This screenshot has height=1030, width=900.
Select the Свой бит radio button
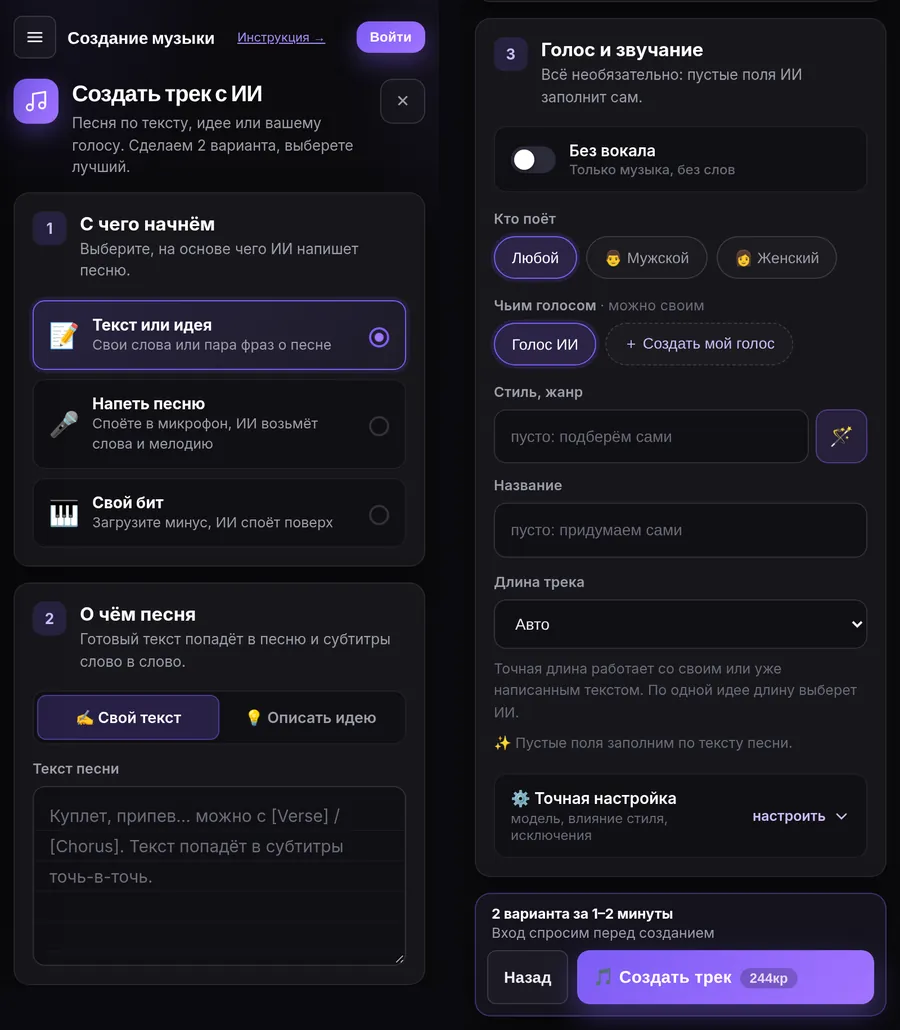click(379, 514)
